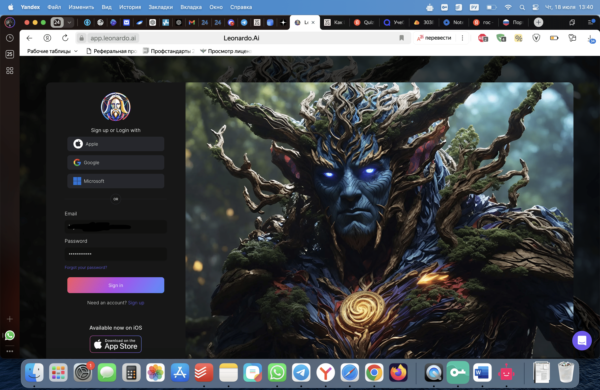Switch to the 'Пор' tab with Russian flag
This screenshot has width=600, height=390.
(513, 22)
